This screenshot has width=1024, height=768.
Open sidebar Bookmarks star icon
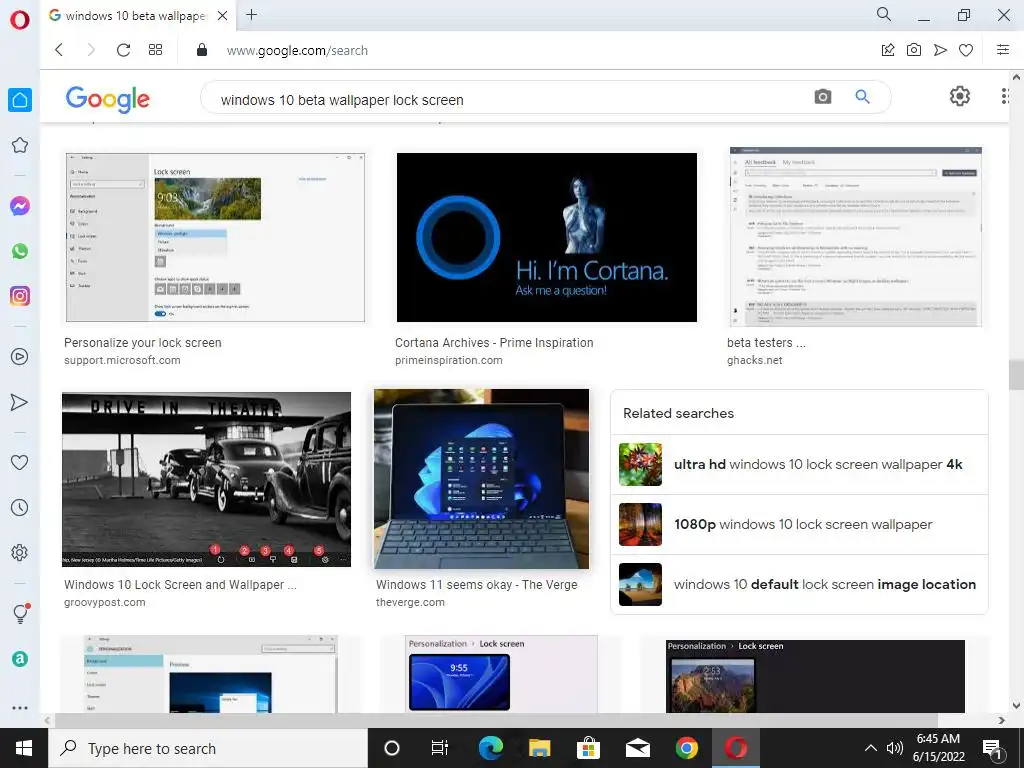pyautogui.click(x=20, y=145)
